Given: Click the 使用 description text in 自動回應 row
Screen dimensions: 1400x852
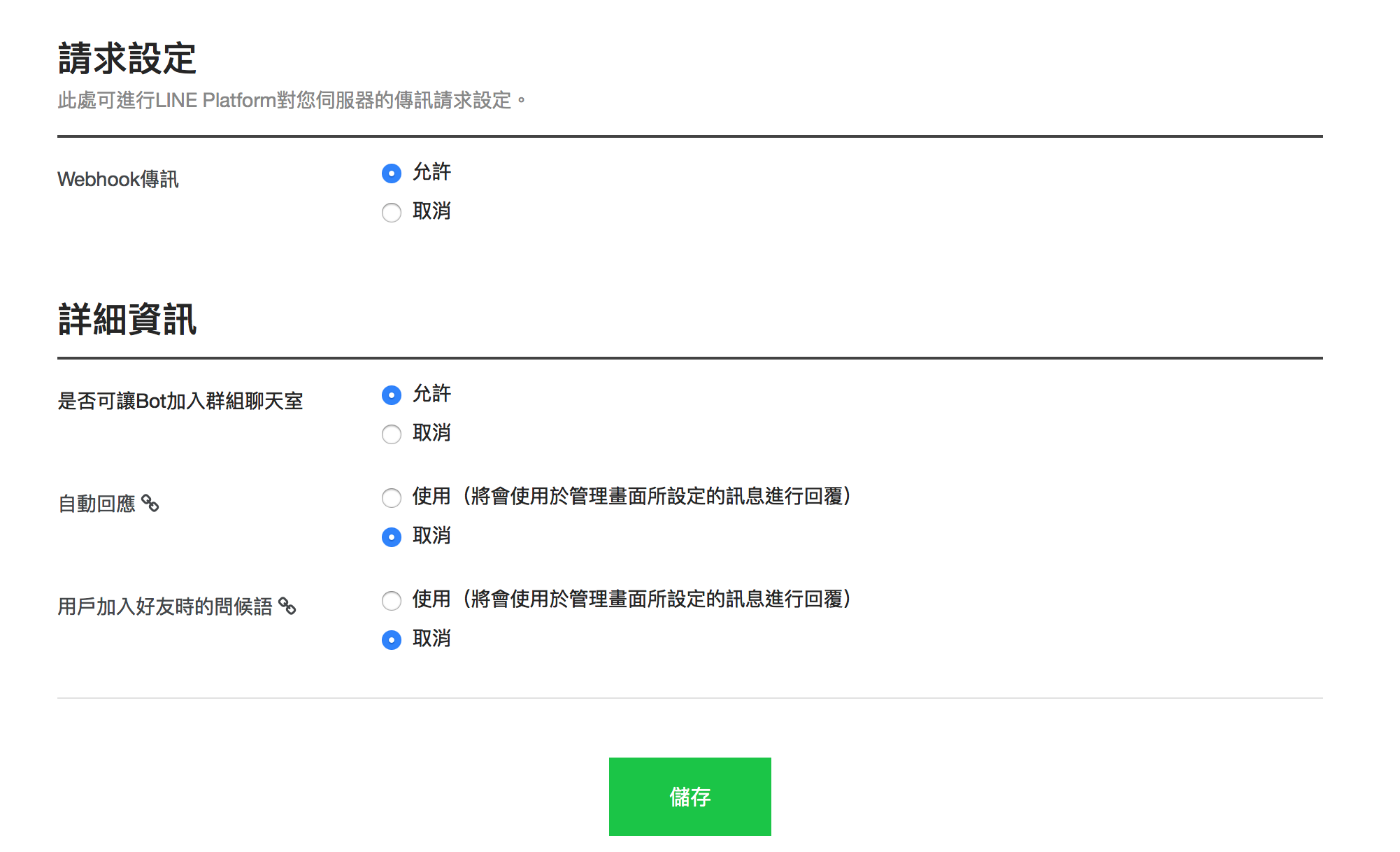Looking at the screenshot, I should point(631,497).
